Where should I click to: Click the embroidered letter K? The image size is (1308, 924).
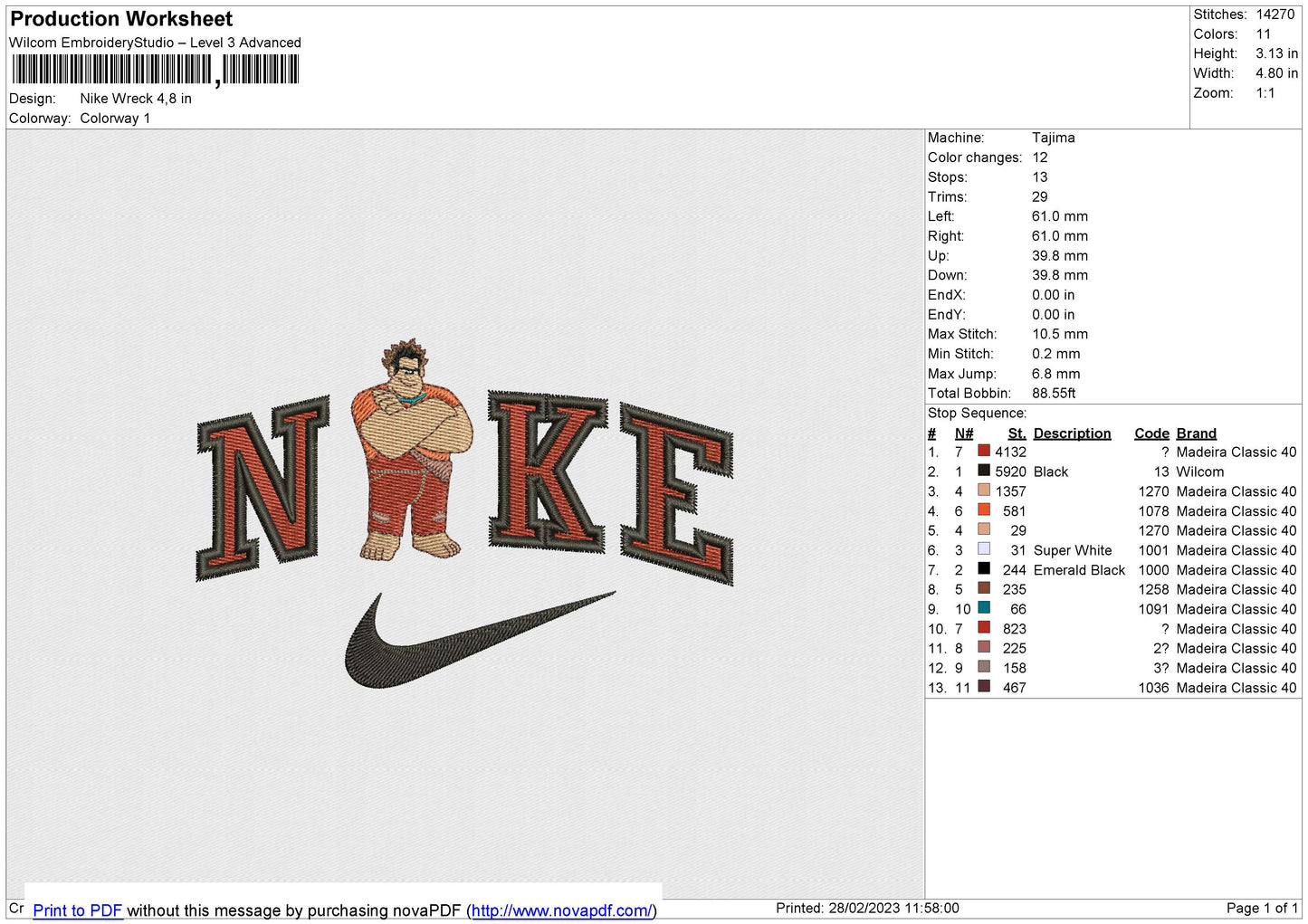click(x=548, y=471)
